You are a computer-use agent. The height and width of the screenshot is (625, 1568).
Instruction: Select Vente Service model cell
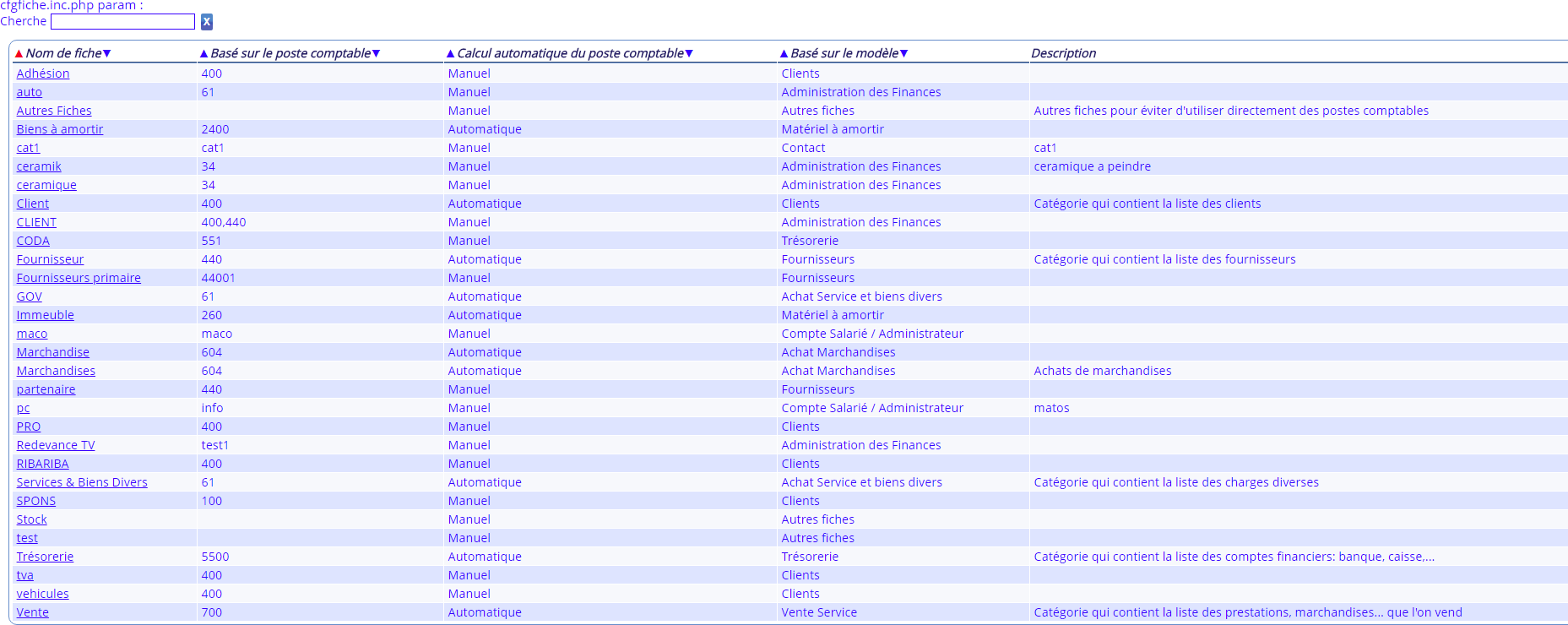pyautogui.click(x=819, y=612)
